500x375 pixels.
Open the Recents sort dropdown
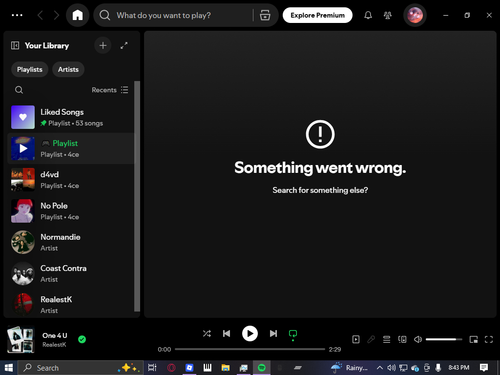click(x=110, y=90)
